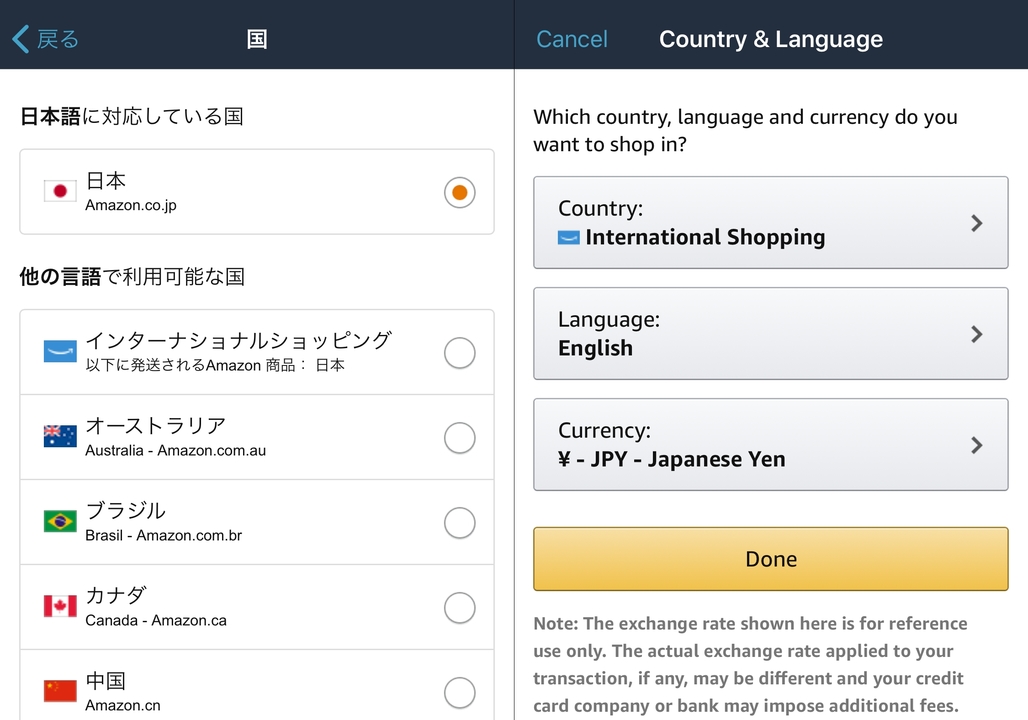
Task: Click the International Shopping value text
Action: pos(705,237)
